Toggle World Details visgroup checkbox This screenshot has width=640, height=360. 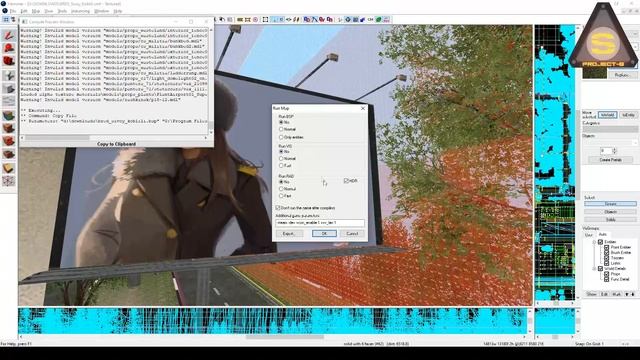coord(601,269)
